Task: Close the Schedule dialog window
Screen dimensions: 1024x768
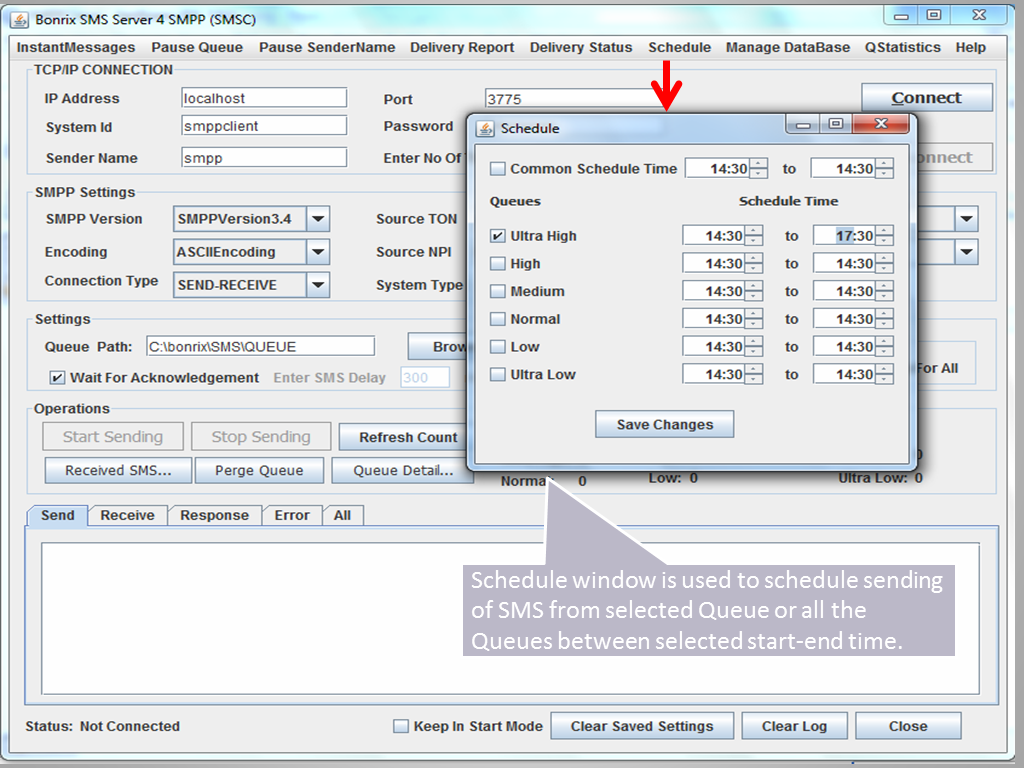Action: (x=880, y=123)
